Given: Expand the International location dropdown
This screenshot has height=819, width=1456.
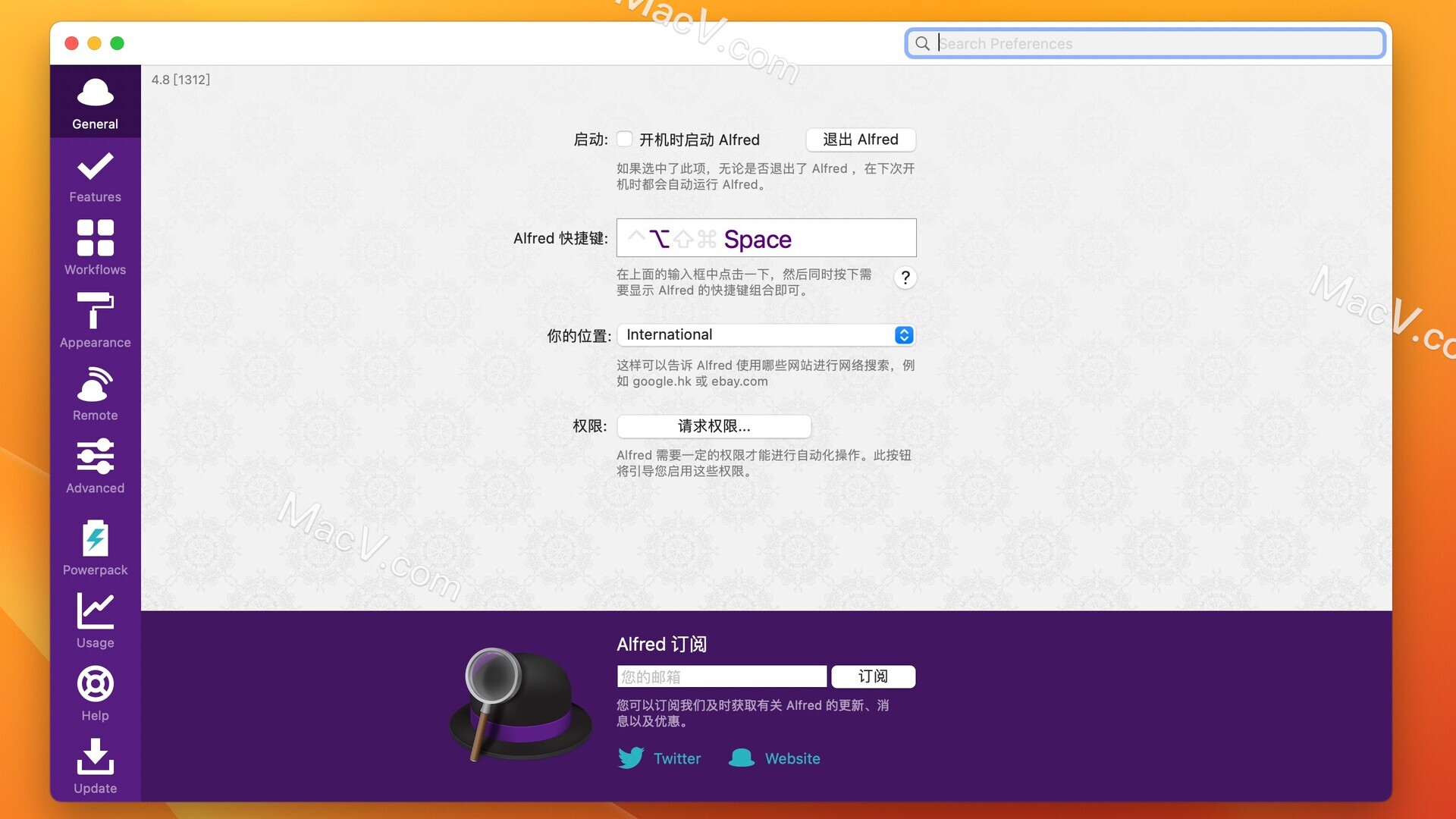Looking at the screenshot, I should 766,335.
